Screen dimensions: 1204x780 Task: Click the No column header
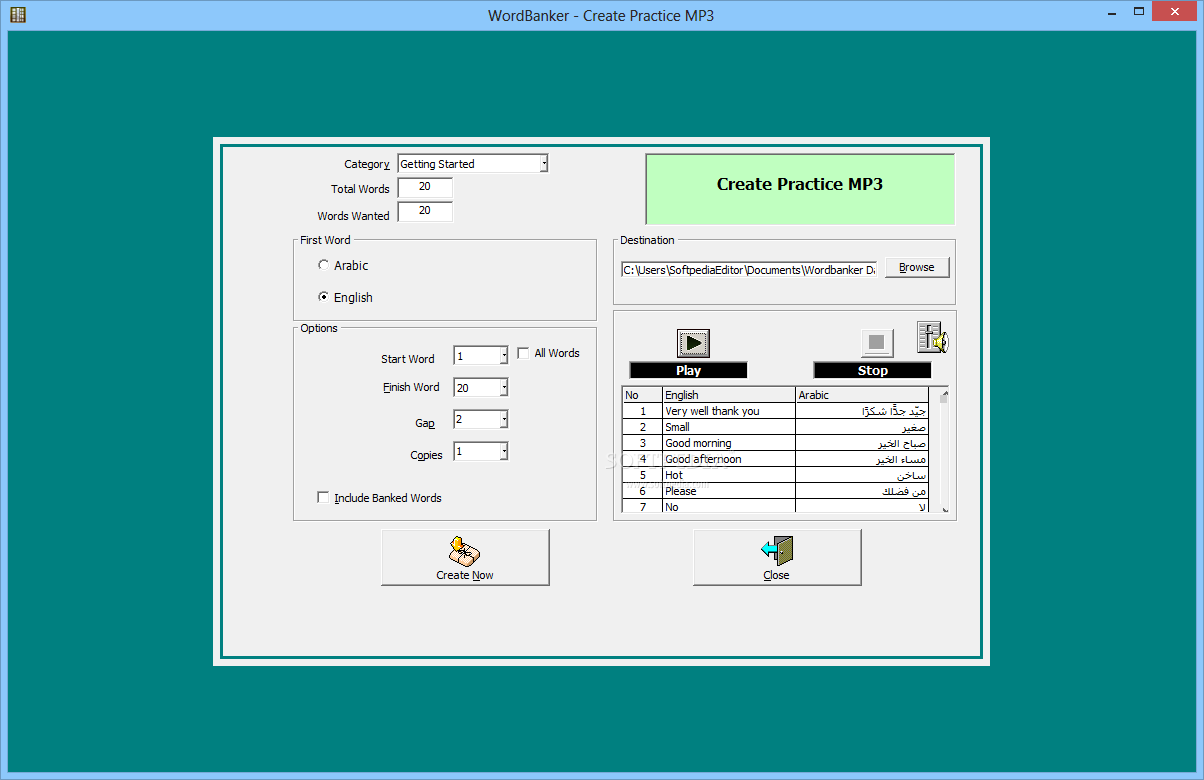coord(642,395)
